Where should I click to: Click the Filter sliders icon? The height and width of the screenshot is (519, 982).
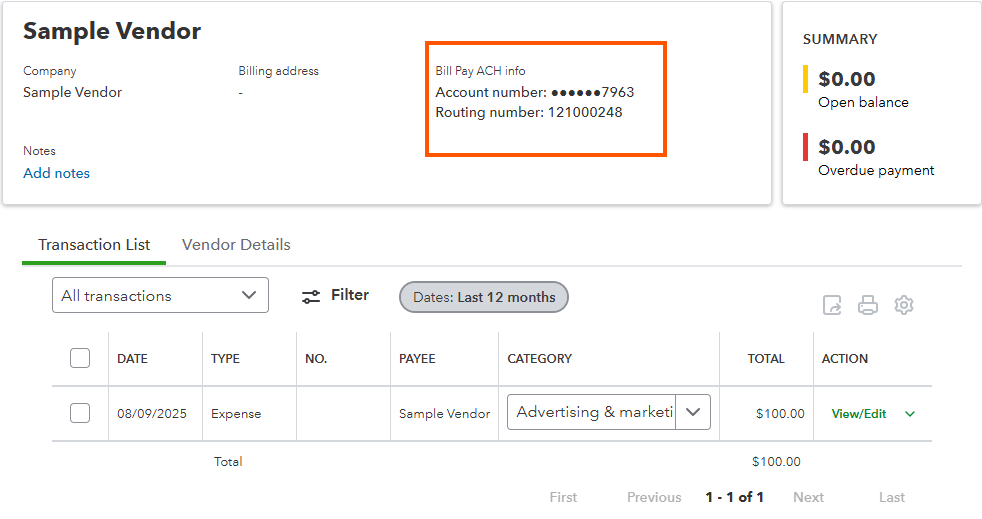311,296
